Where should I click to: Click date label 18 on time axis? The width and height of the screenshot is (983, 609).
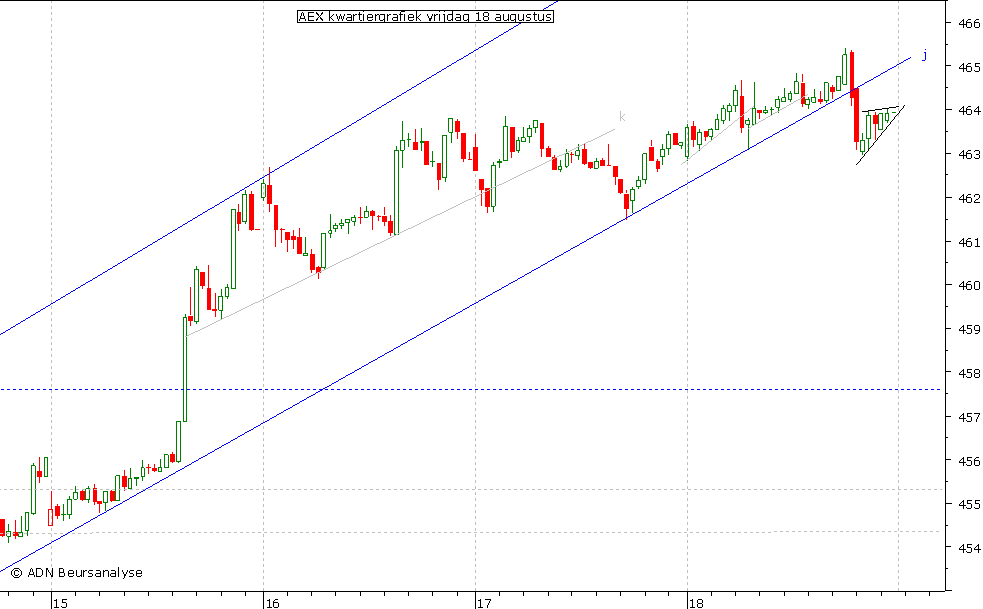pos(697,603)
